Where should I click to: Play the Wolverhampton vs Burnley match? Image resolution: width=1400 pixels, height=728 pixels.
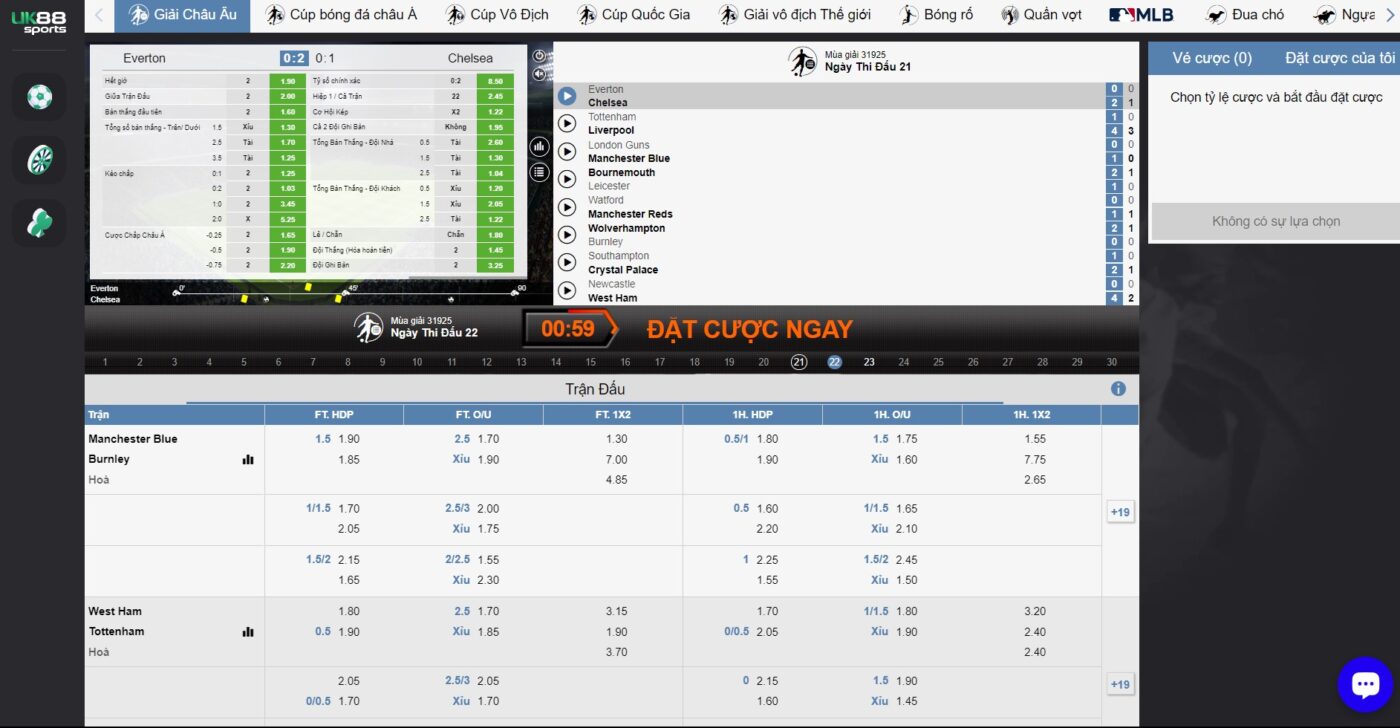click(x=567, y=235)
